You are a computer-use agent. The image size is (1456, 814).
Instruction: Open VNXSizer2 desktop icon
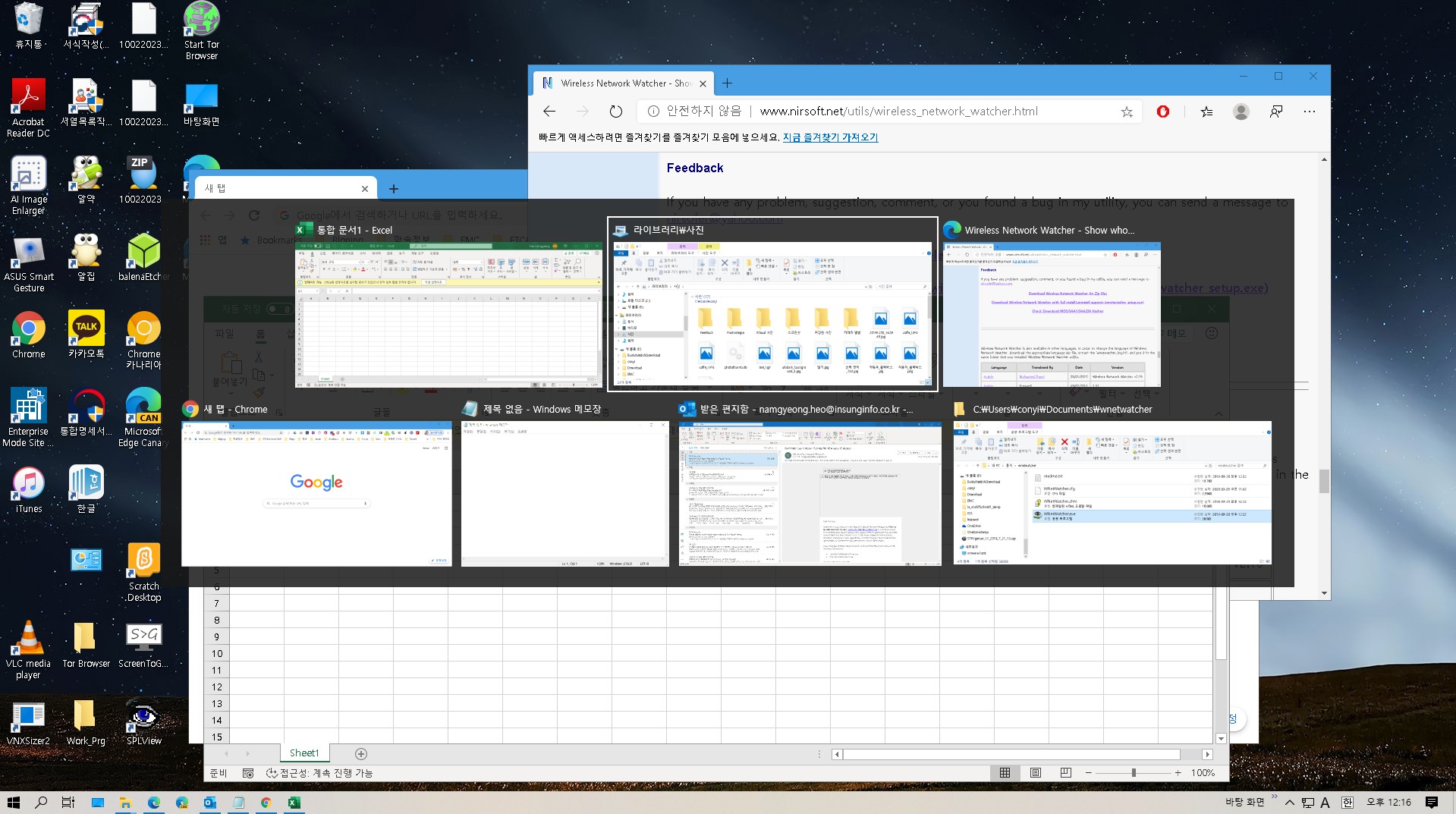(29, 722)
